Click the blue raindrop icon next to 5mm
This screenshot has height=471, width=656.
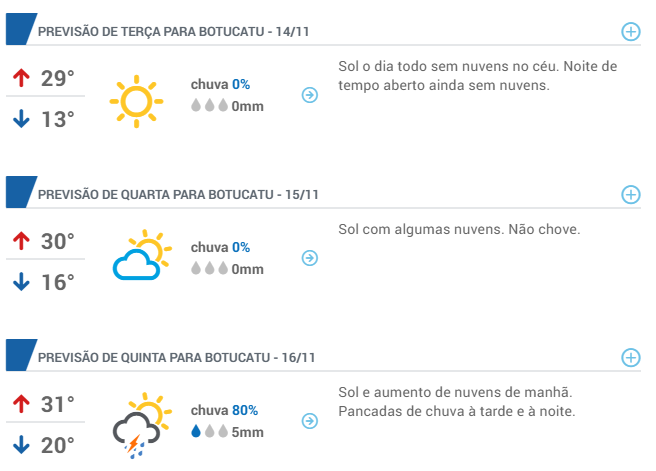point(196,431)
